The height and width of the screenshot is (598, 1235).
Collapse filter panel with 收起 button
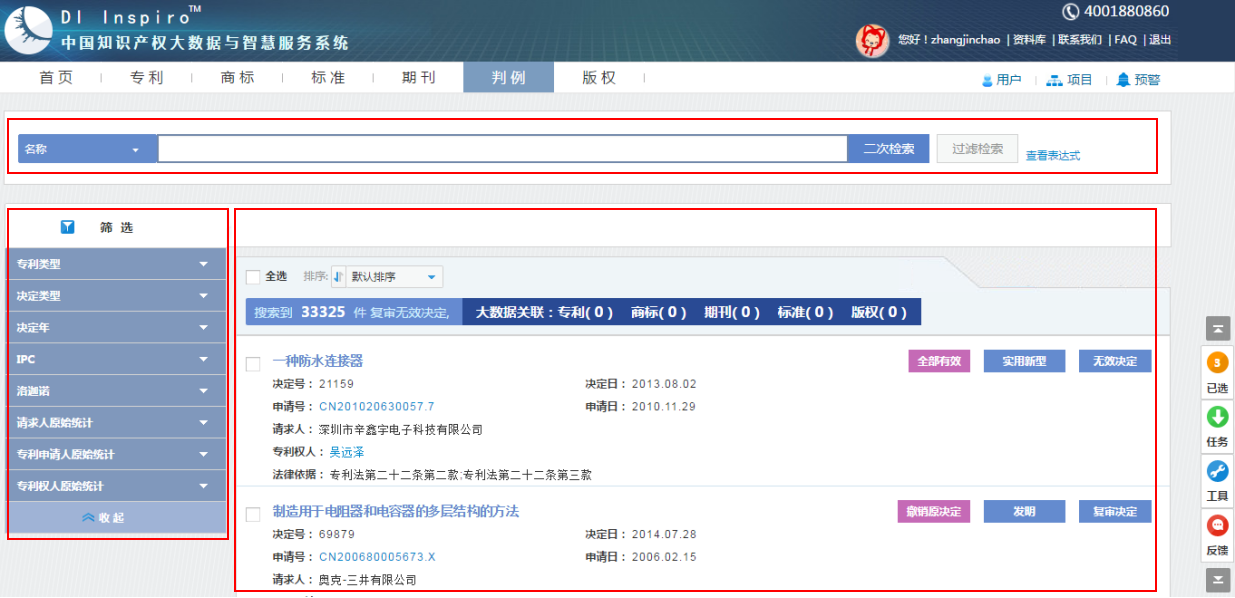tap(116, 518)
